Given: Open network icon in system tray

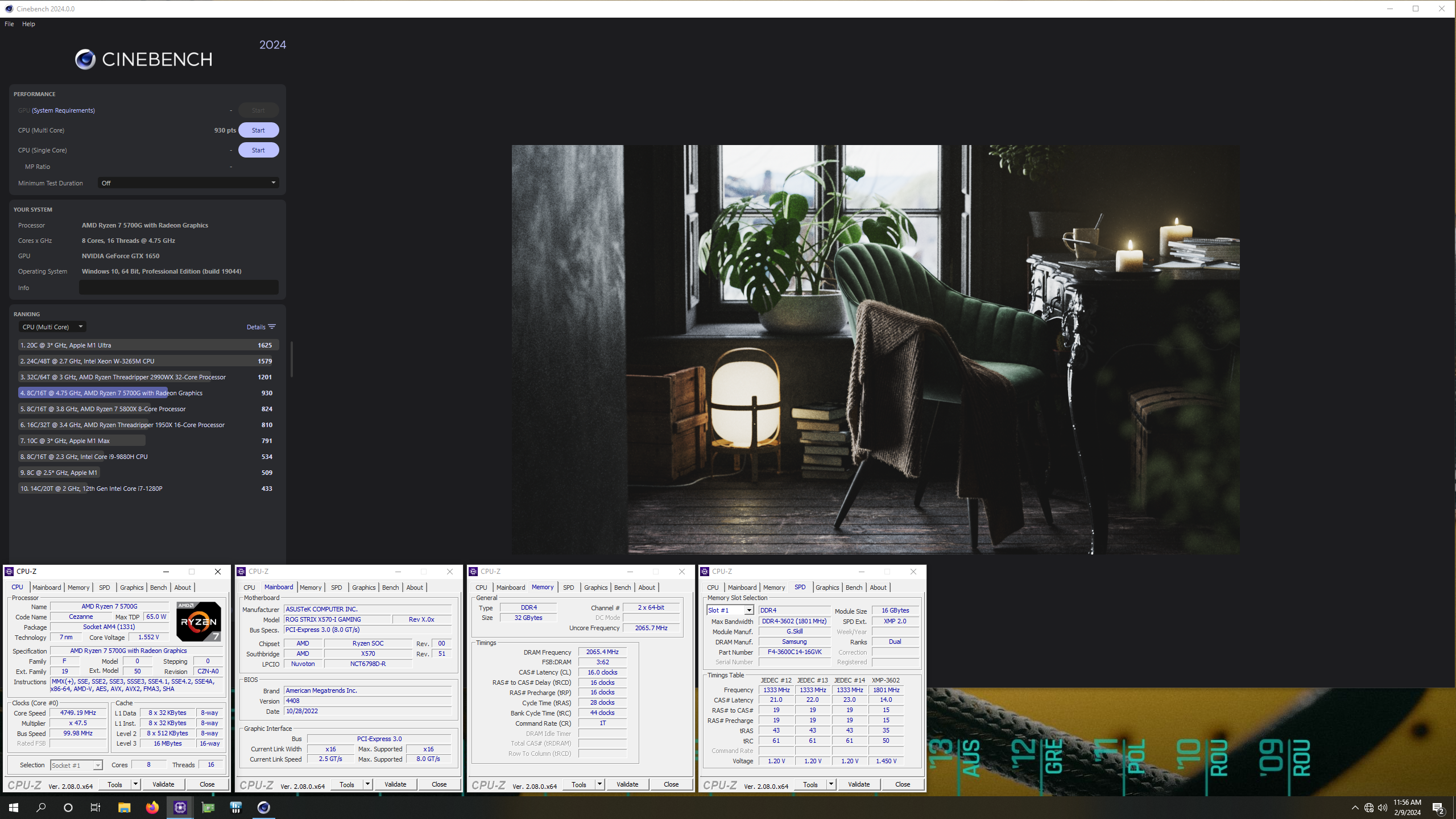Looking at the screenshot, I should pos(1369,808).
